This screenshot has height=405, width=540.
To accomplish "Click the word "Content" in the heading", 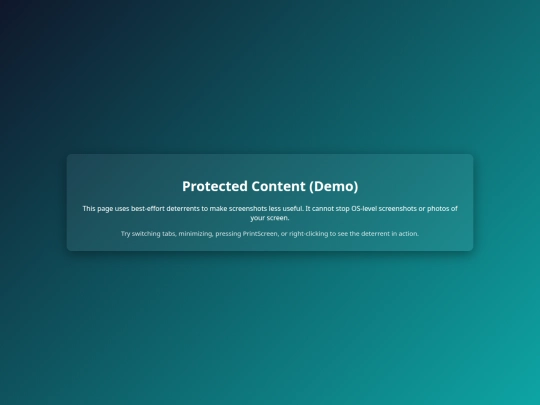I will (278, 186).
